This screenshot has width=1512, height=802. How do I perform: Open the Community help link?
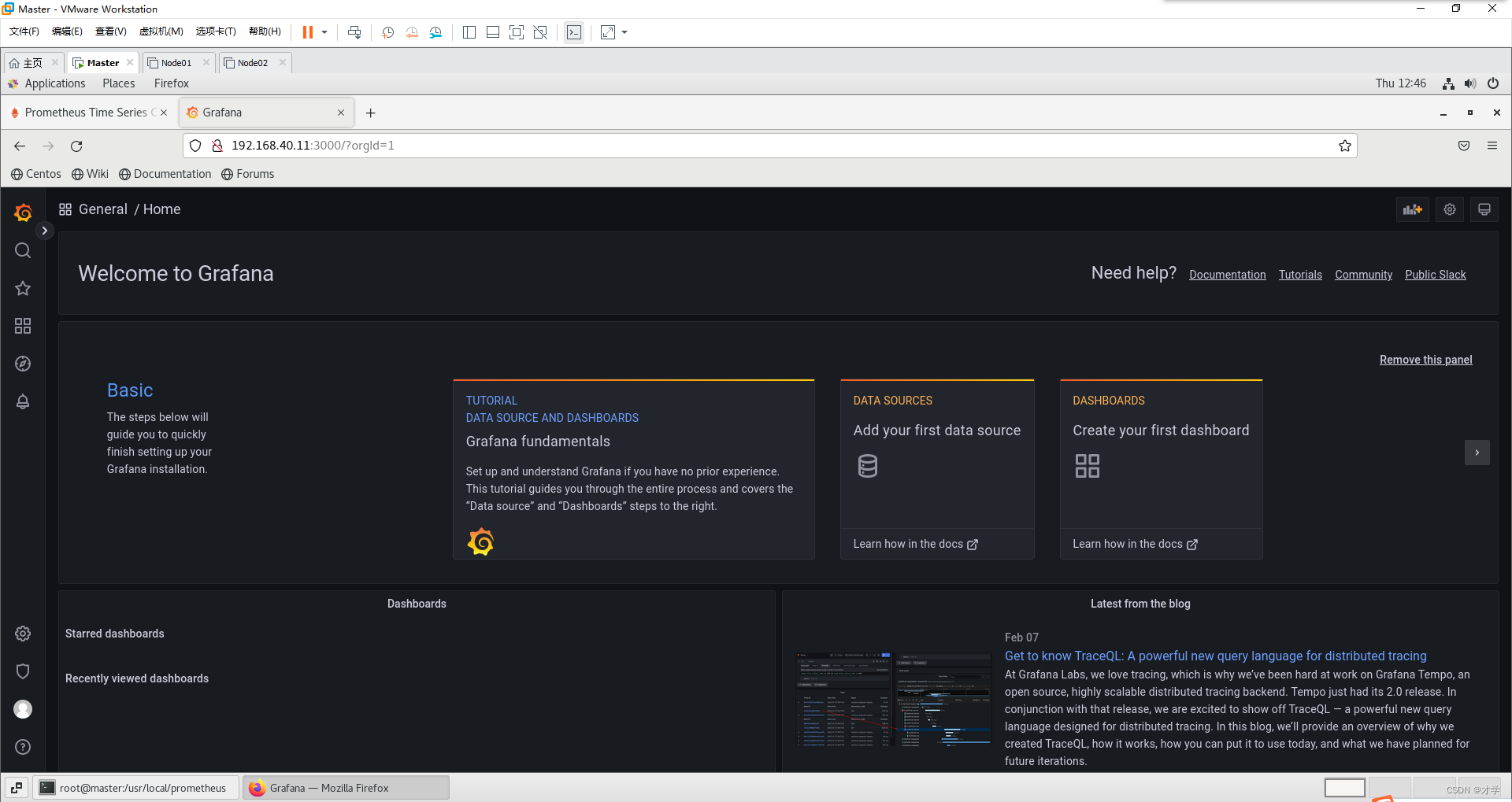click(x=1363, y=275)
